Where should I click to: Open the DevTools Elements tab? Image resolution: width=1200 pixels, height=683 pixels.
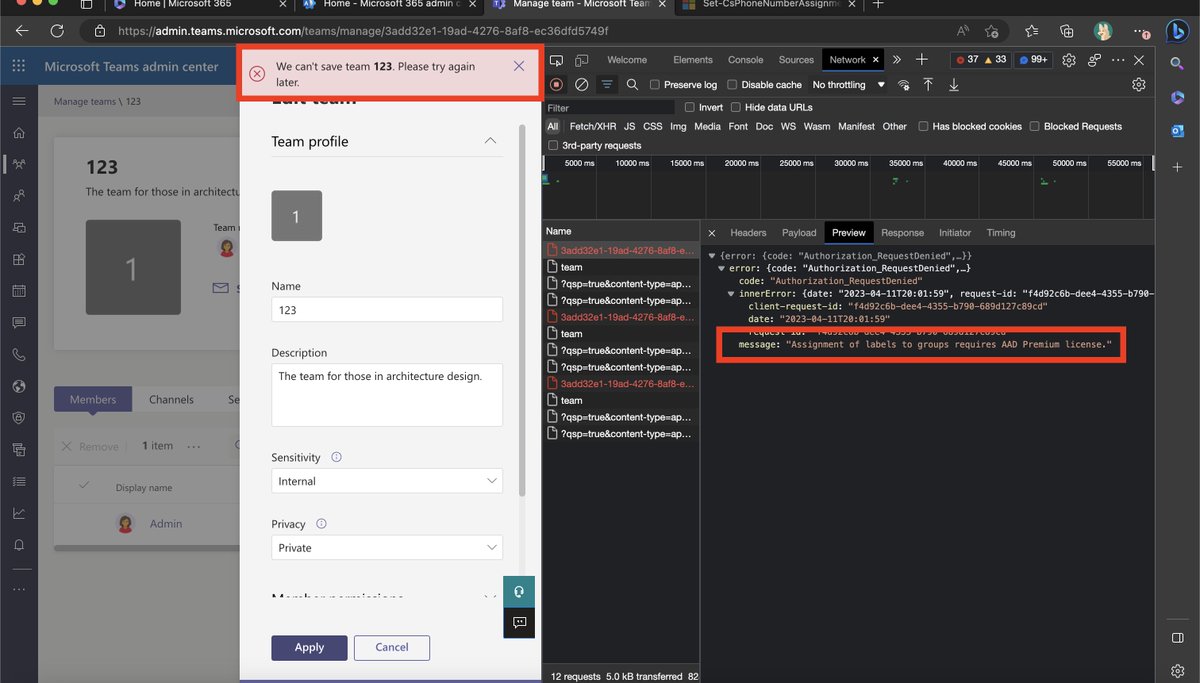[693, 60]
